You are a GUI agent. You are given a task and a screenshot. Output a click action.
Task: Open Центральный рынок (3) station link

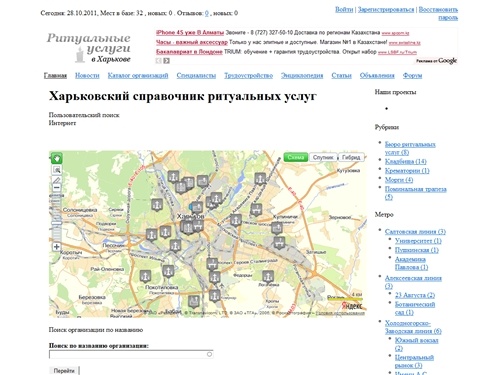point(414,361)
